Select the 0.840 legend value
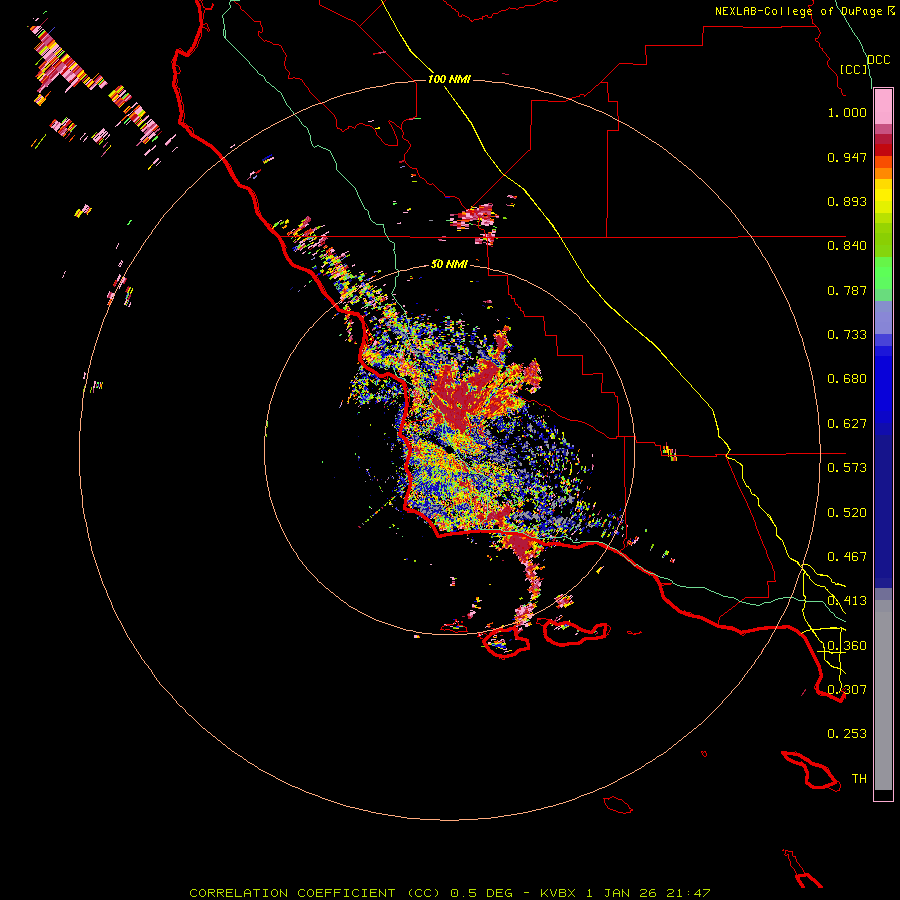The image size is (900, 900). tap(847, 246)
